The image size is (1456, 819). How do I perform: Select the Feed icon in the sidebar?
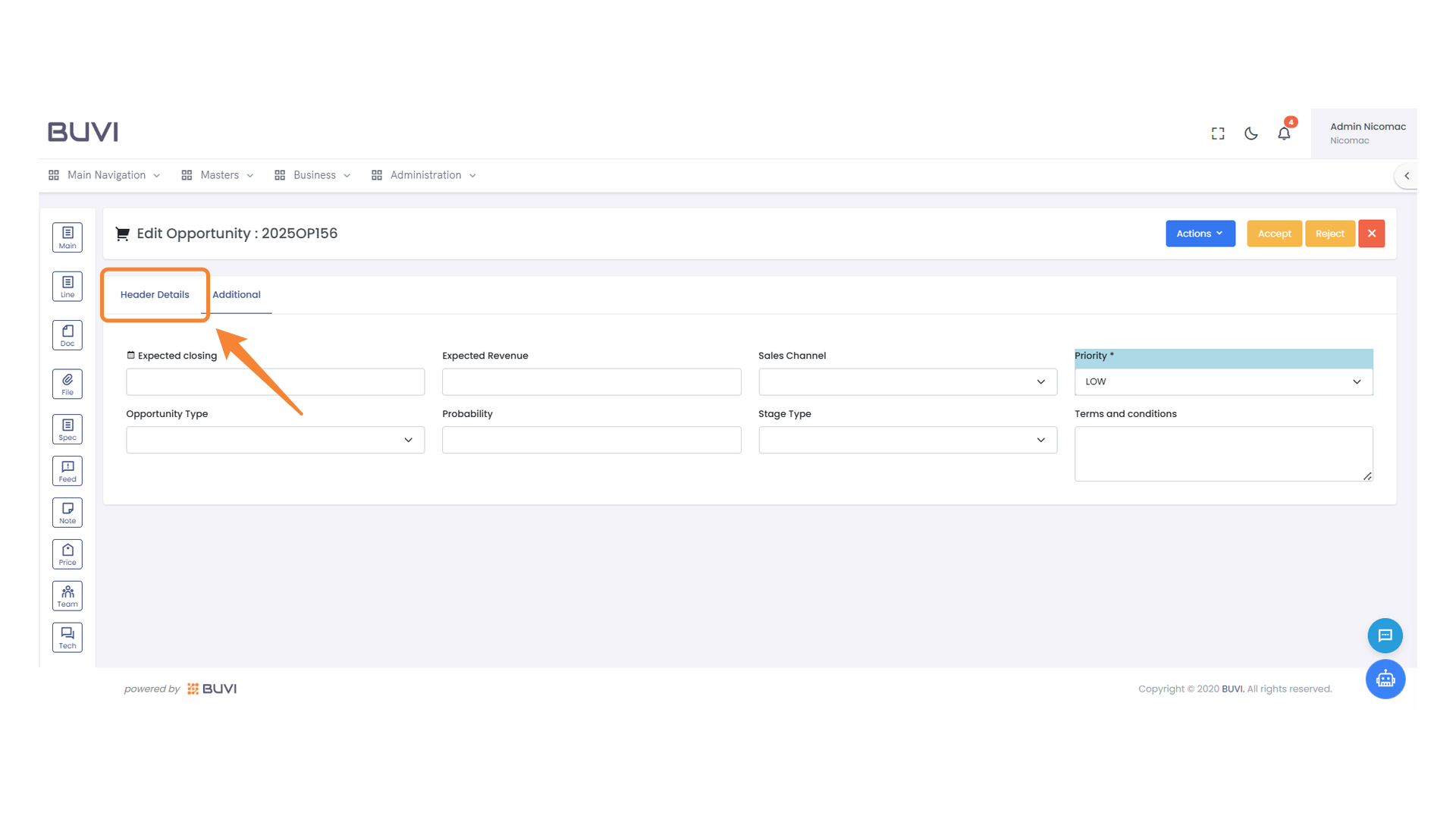click(x=67, y=470)
